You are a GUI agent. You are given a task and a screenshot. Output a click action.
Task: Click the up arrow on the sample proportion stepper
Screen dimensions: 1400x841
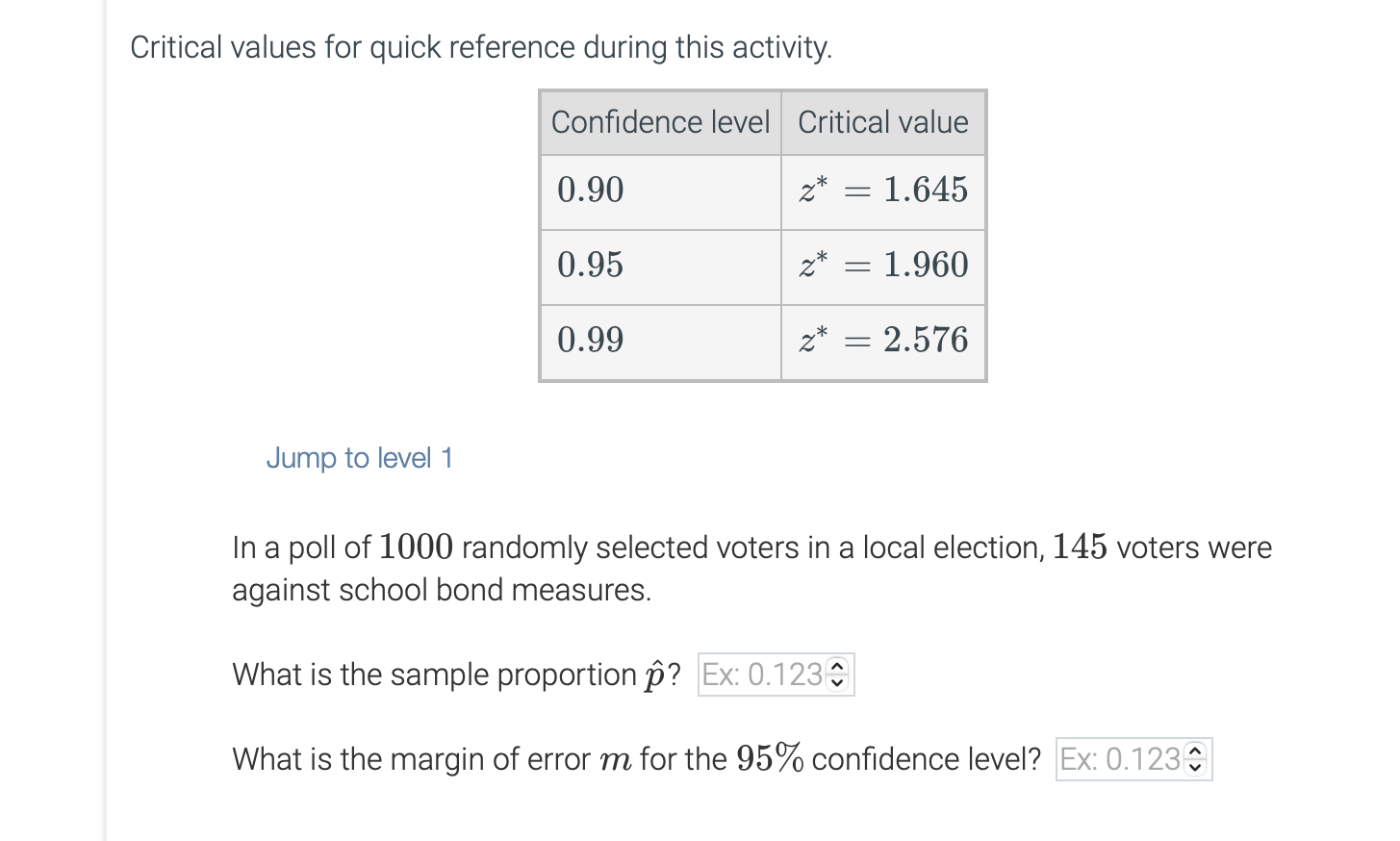pyautogui.click(x=837, y=667)
